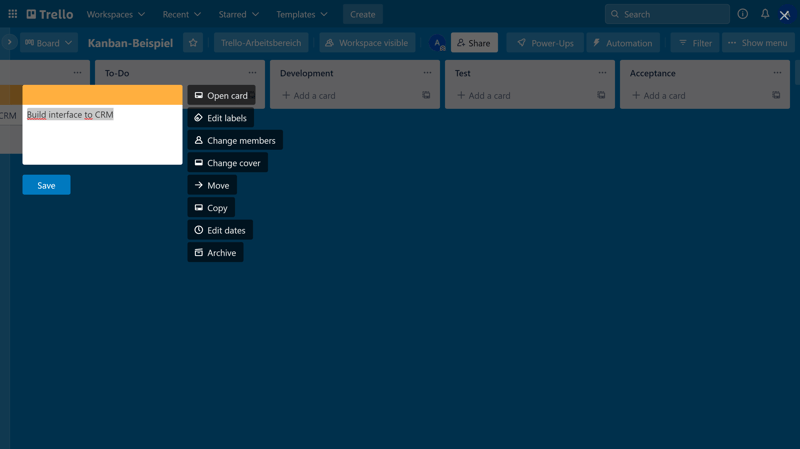Screen dimensions: 800x449
Task: Open the partially hidden first list's ellipsis
Action: 77,73
